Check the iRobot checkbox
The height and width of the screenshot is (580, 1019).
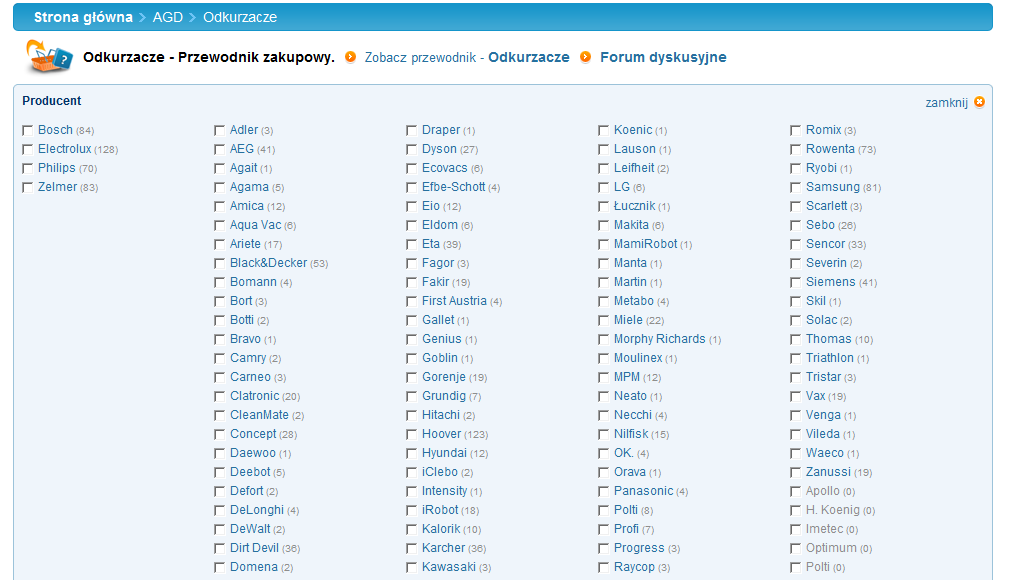coord(411,510)
